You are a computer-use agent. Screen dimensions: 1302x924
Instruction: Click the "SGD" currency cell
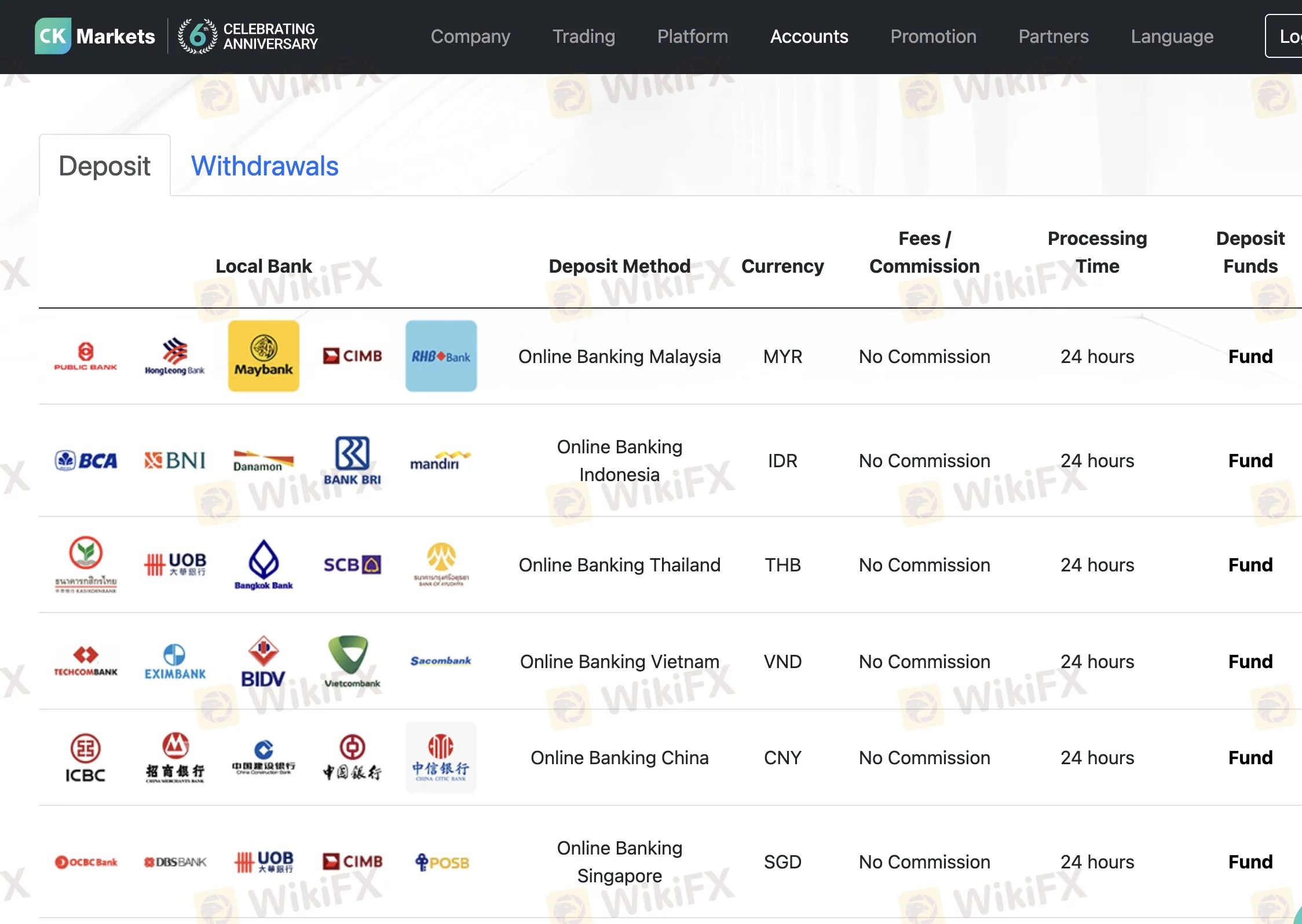click(x=782, y=862)
